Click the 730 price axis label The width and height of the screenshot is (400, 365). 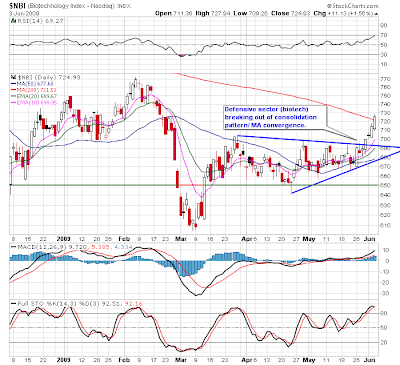click(x=385, y=113)
